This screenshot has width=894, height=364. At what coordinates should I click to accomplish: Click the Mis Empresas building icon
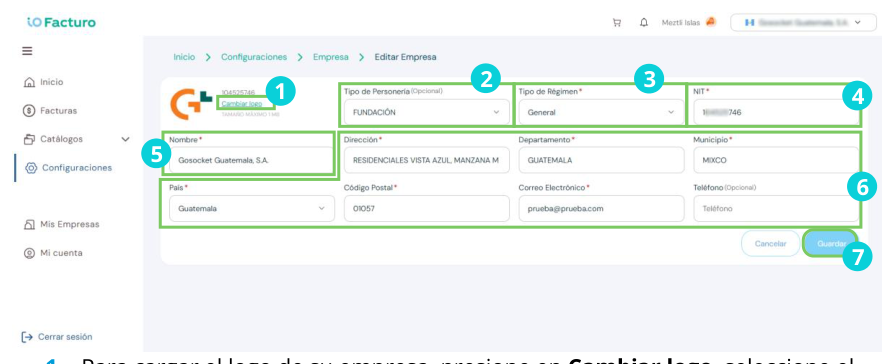(x=30, y=225)
